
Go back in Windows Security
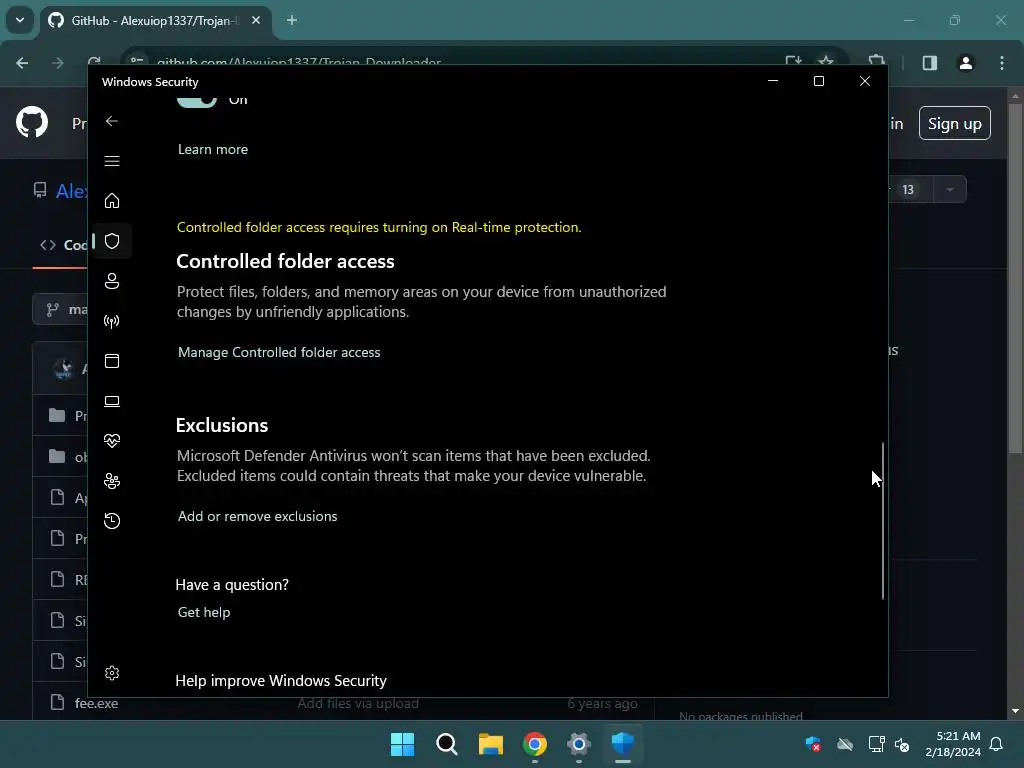tap(112, 121)
